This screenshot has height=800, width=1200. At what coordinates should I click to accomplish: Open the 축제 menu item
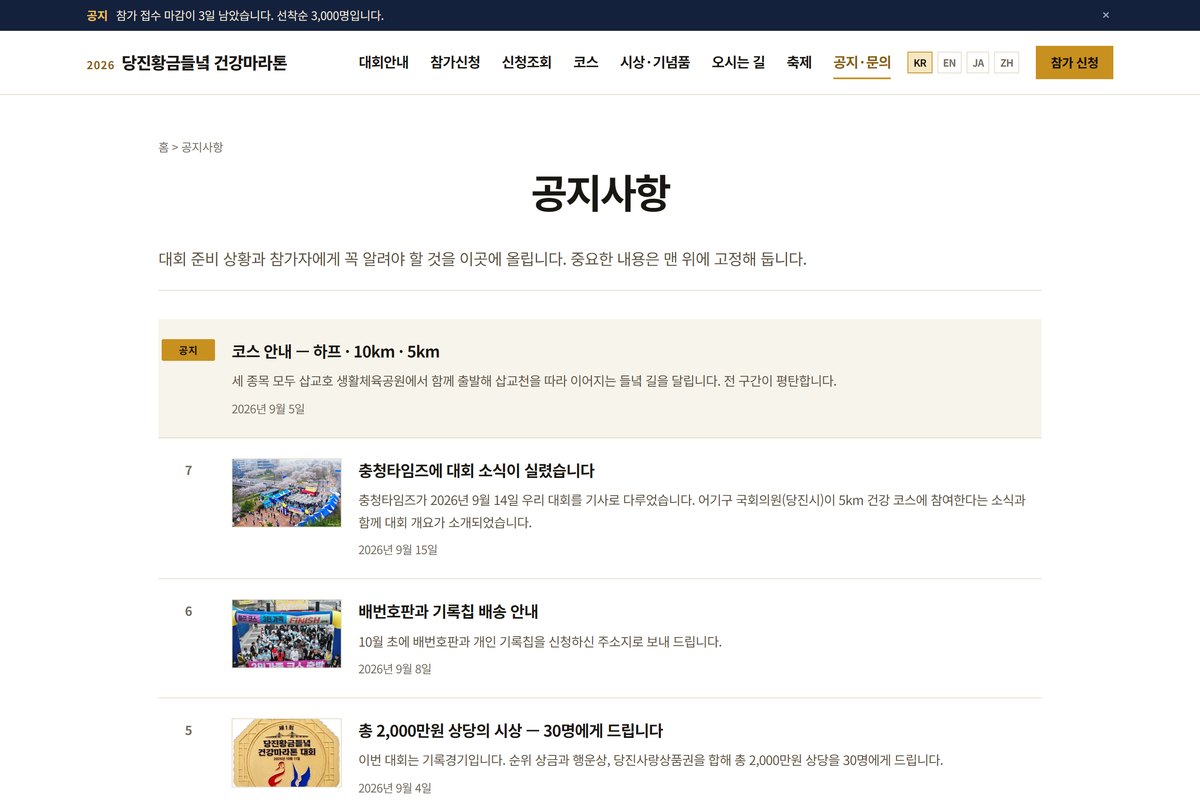799,62
